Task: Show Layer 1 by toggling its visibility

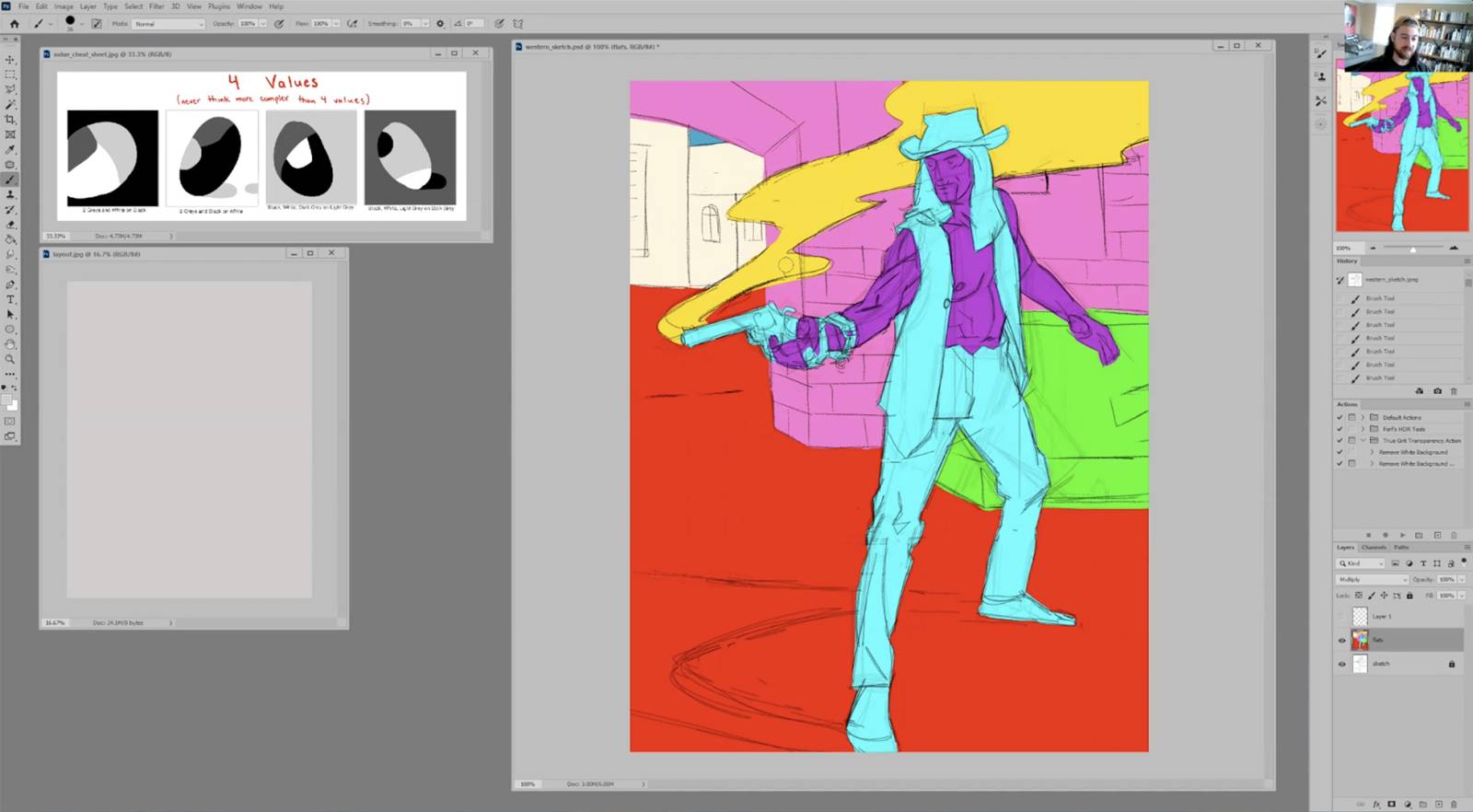Action: [x=1341, y=616]
